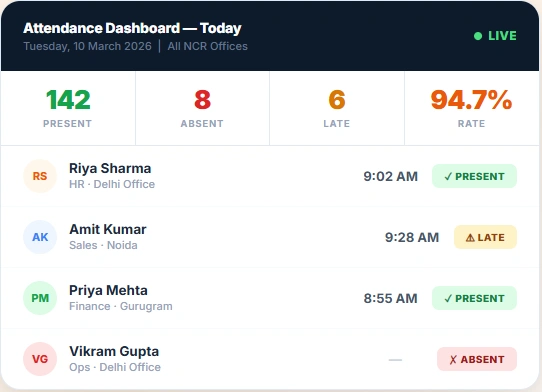Click the 8:55 AM check-in time
542x392 pixels.
(x=391, y=298)
